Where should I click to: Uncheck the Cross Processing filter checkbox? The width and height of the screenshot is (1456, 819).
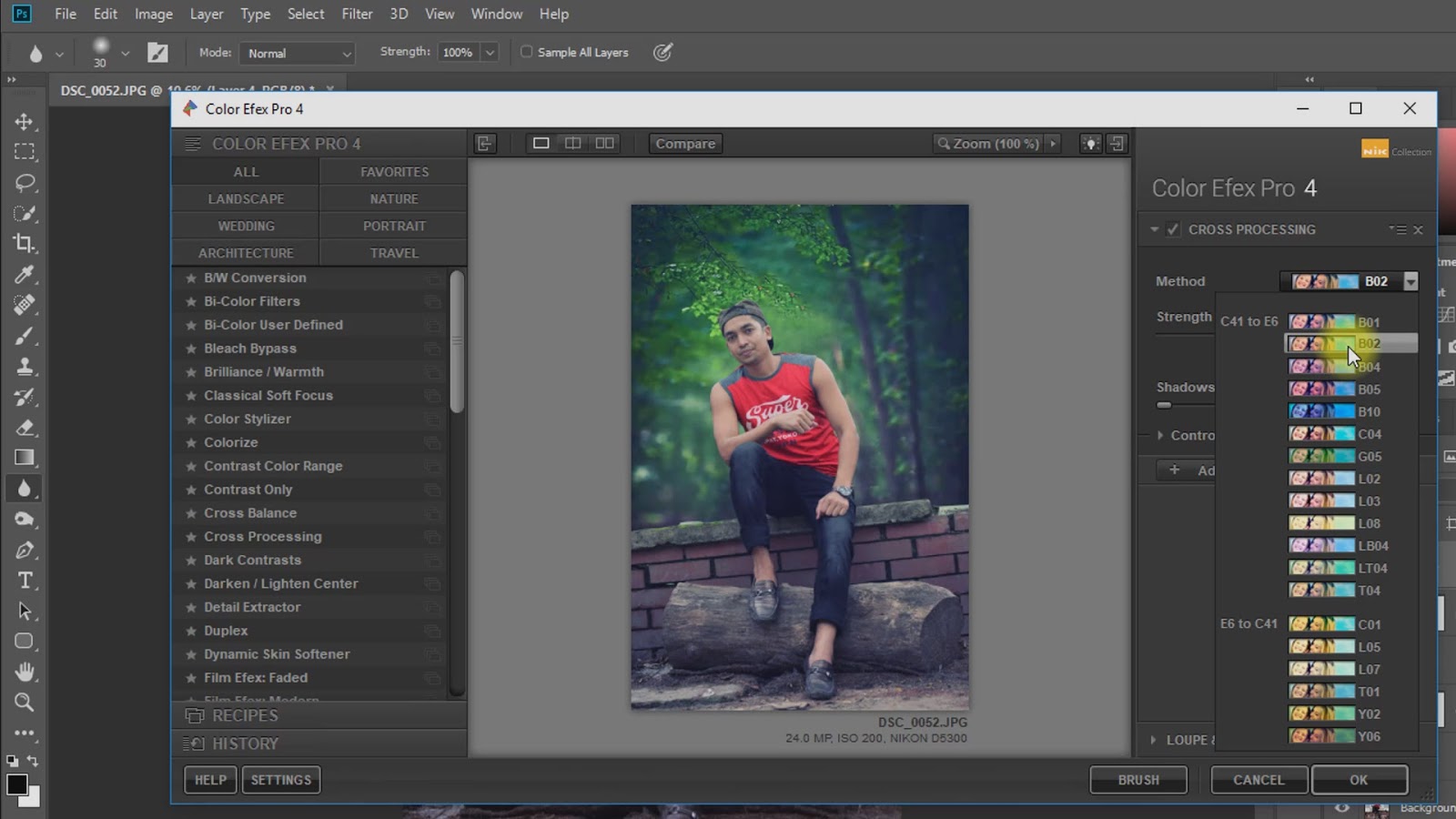(1173, 229)
